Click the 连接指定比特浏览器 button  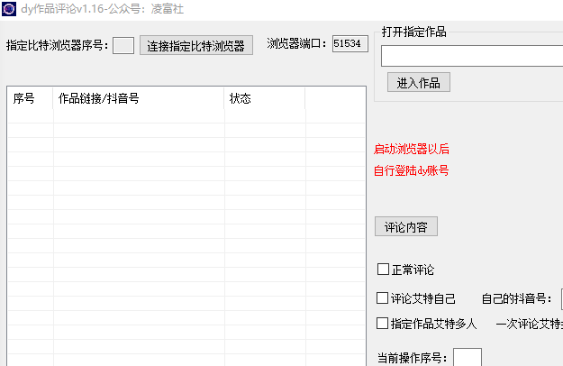196,45
